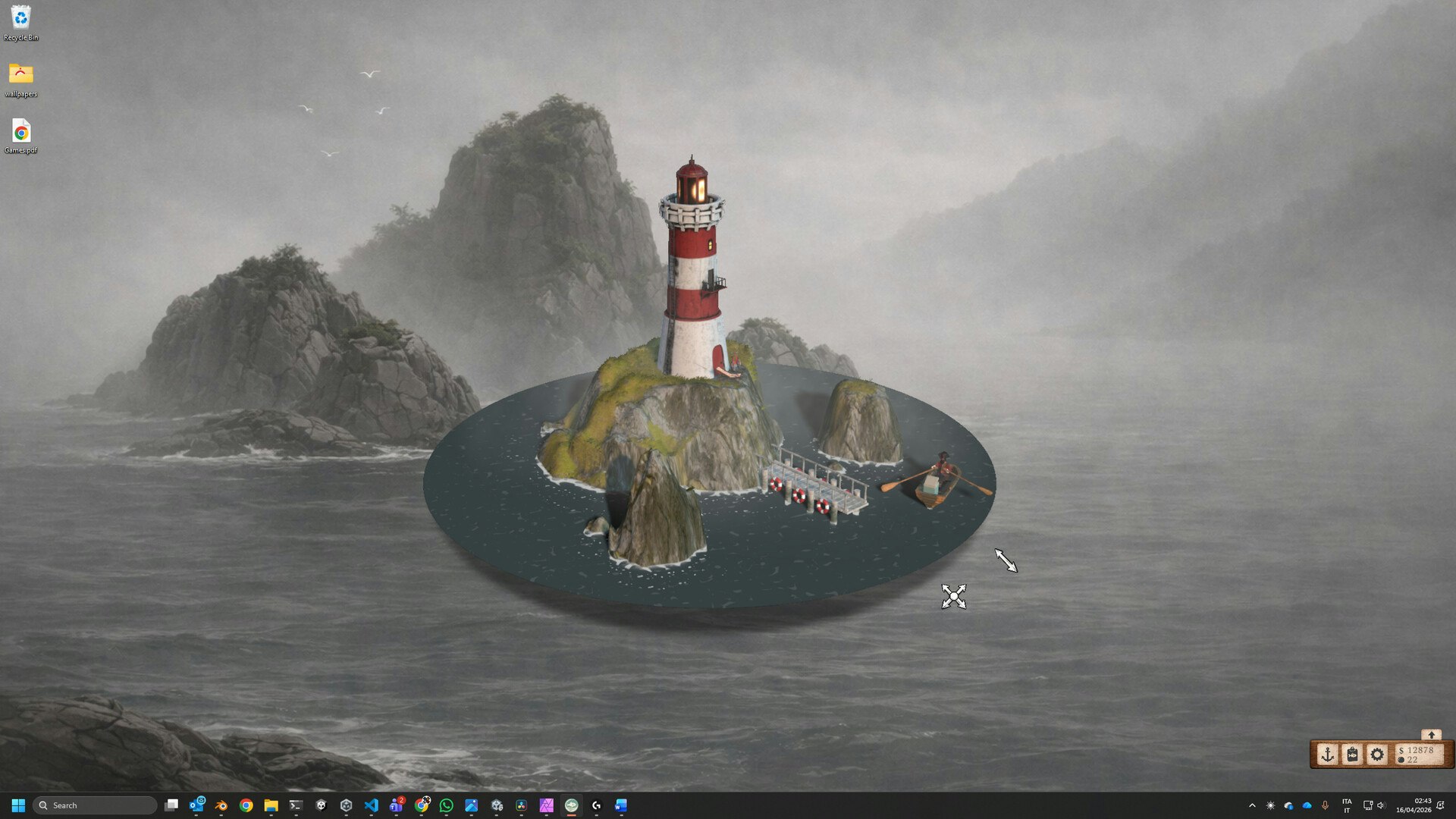Open the game settings gear
Image resolution: width=1456 pixels, height=819 pixels.
(1377, 755)
